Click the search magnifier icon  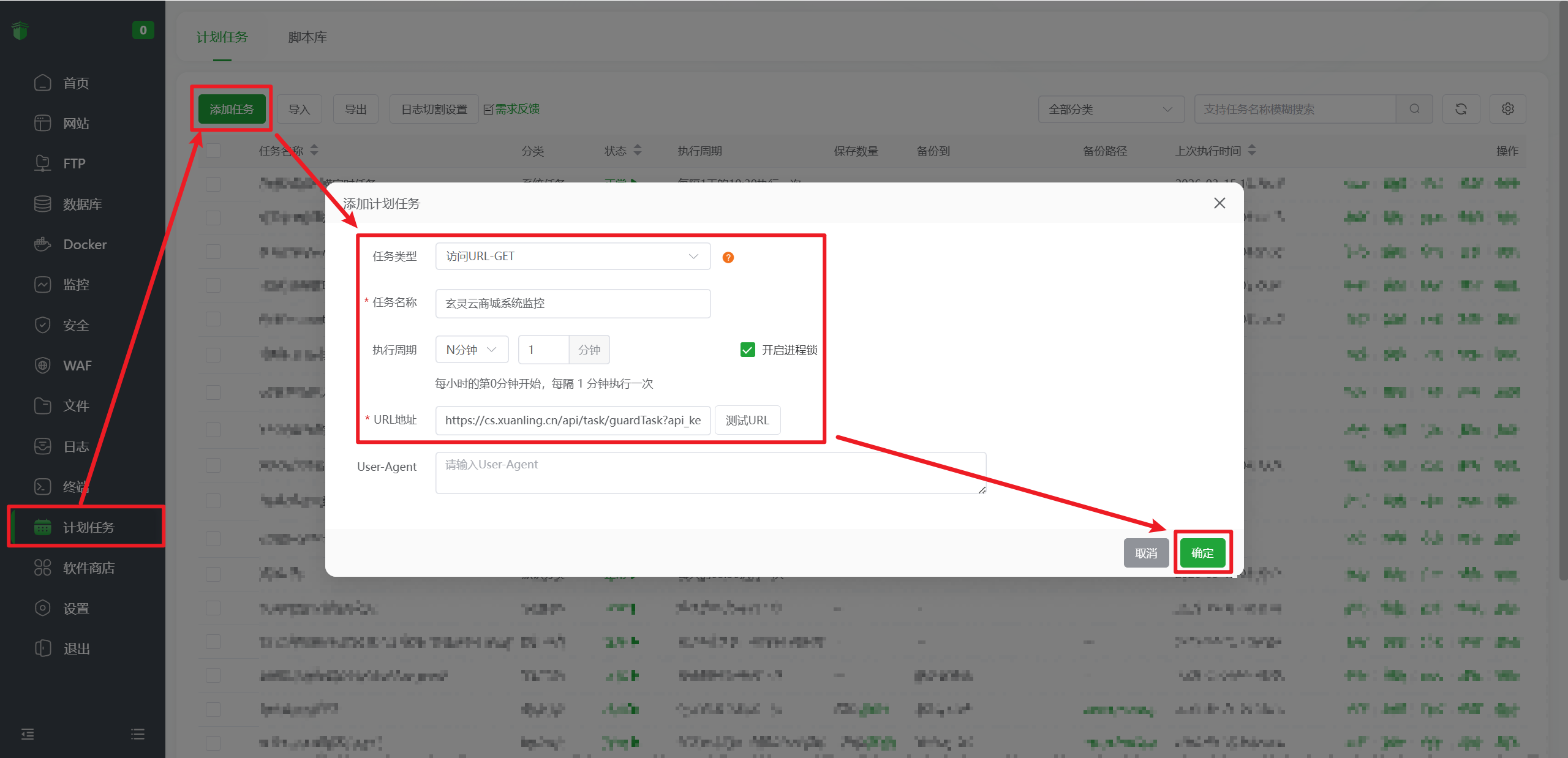(x=1414, y=109)
